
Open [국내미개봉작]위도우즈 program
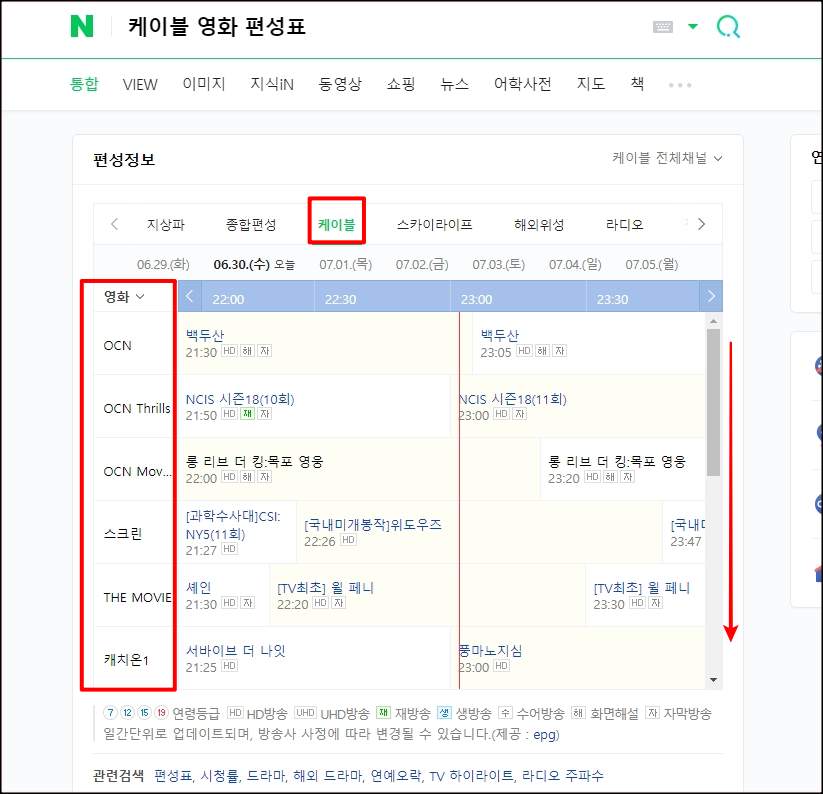coord(373,524)
